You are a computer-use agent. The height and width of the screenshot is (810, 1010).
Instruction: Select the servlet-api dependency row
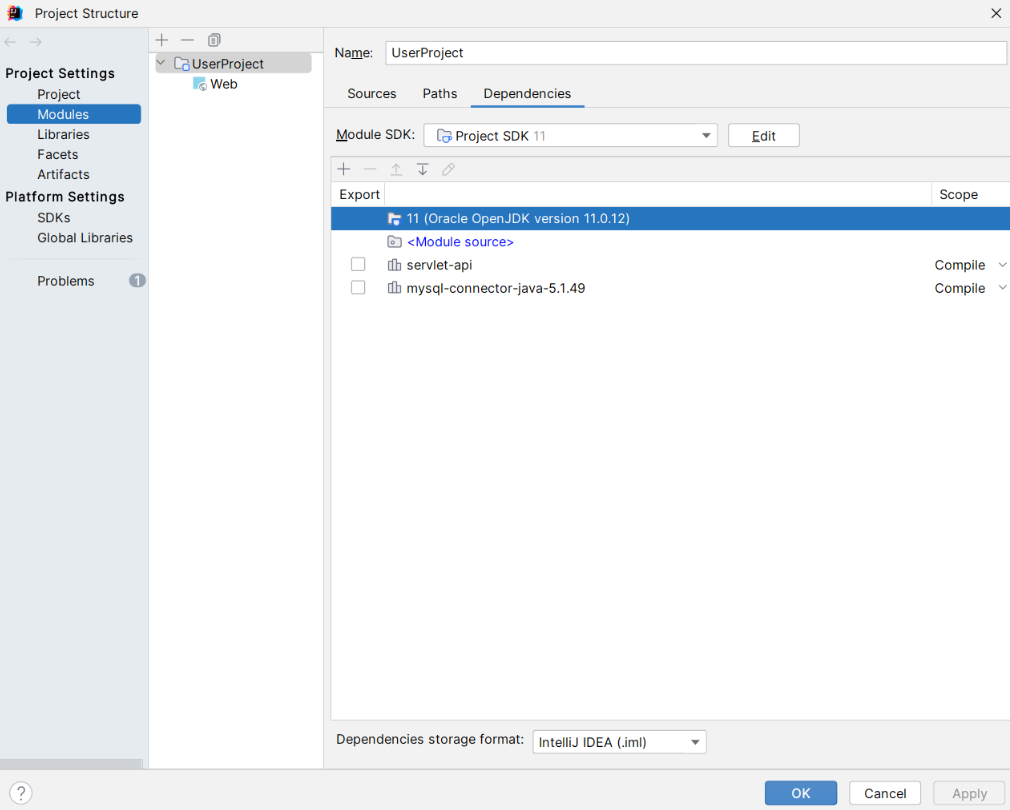[x=671, y=265]
